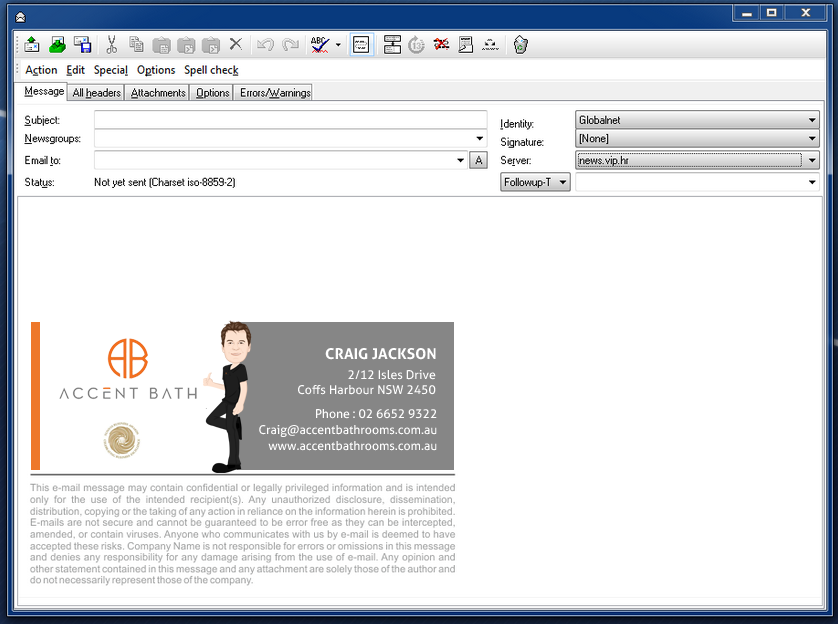Screen dimensions: 838x624
Task: Expand the Newsgroups dropdown arrow
Action: (x=480, y=139)
